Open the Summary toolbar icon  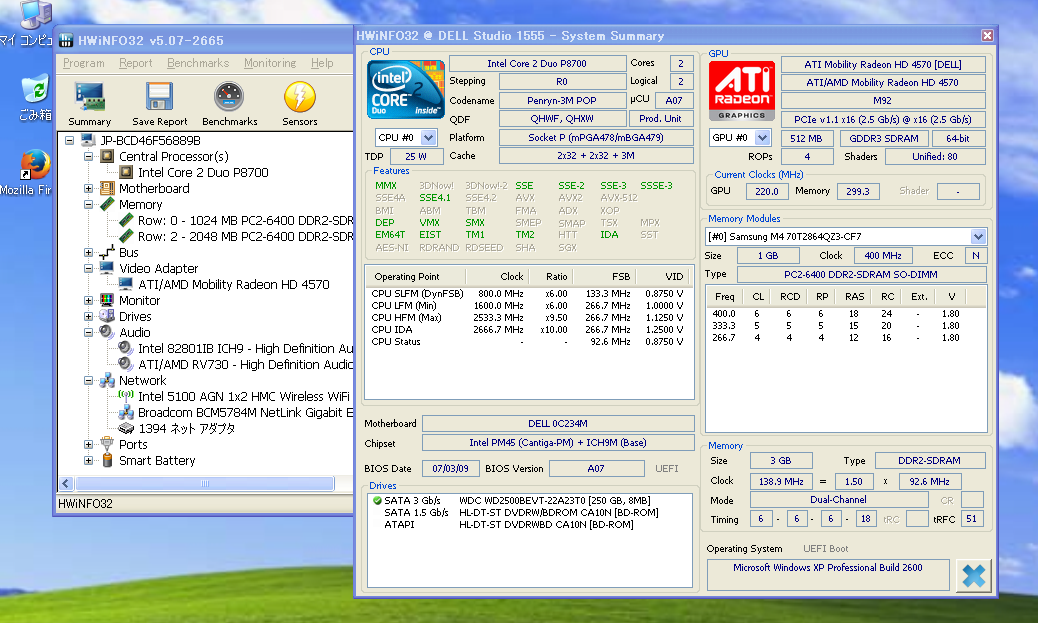(x=89, y=97)
